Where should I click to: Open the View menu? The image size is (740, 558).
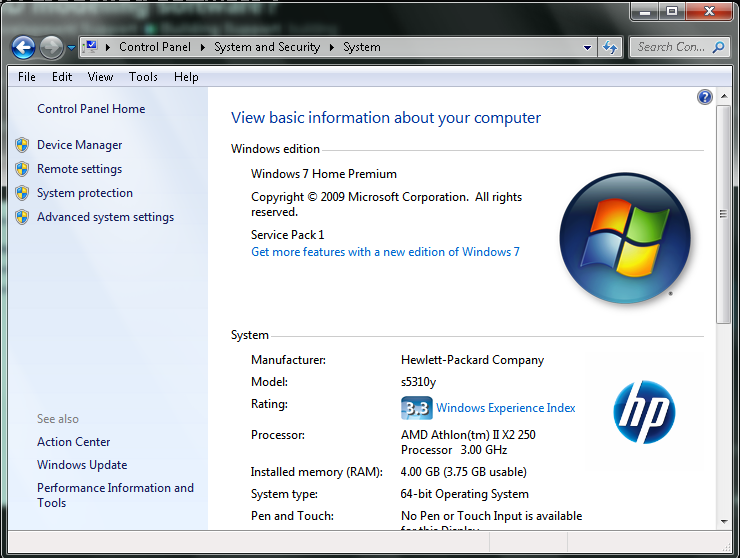100,77
